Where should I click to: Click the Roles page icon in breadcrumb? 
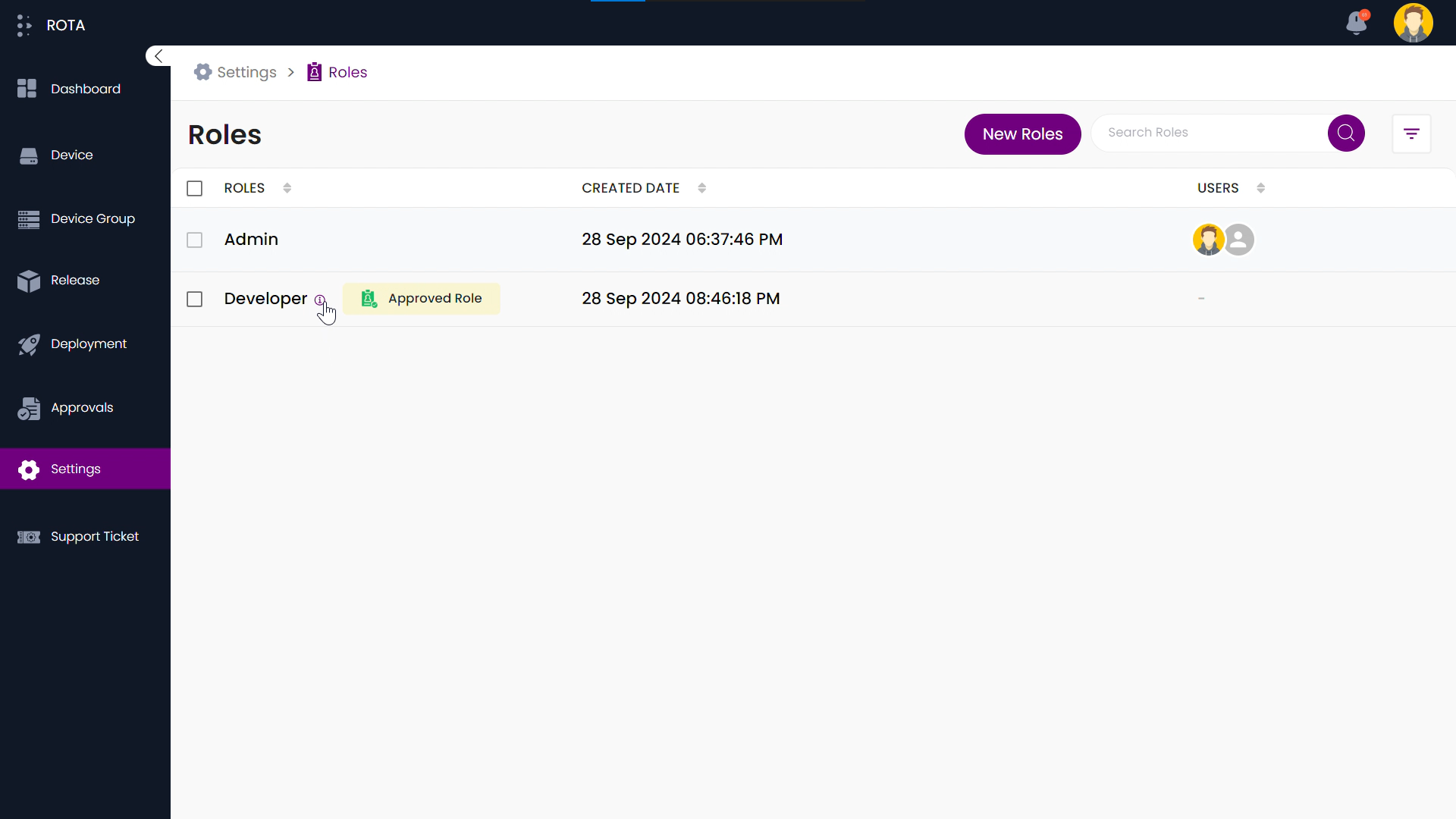[314, 72]
